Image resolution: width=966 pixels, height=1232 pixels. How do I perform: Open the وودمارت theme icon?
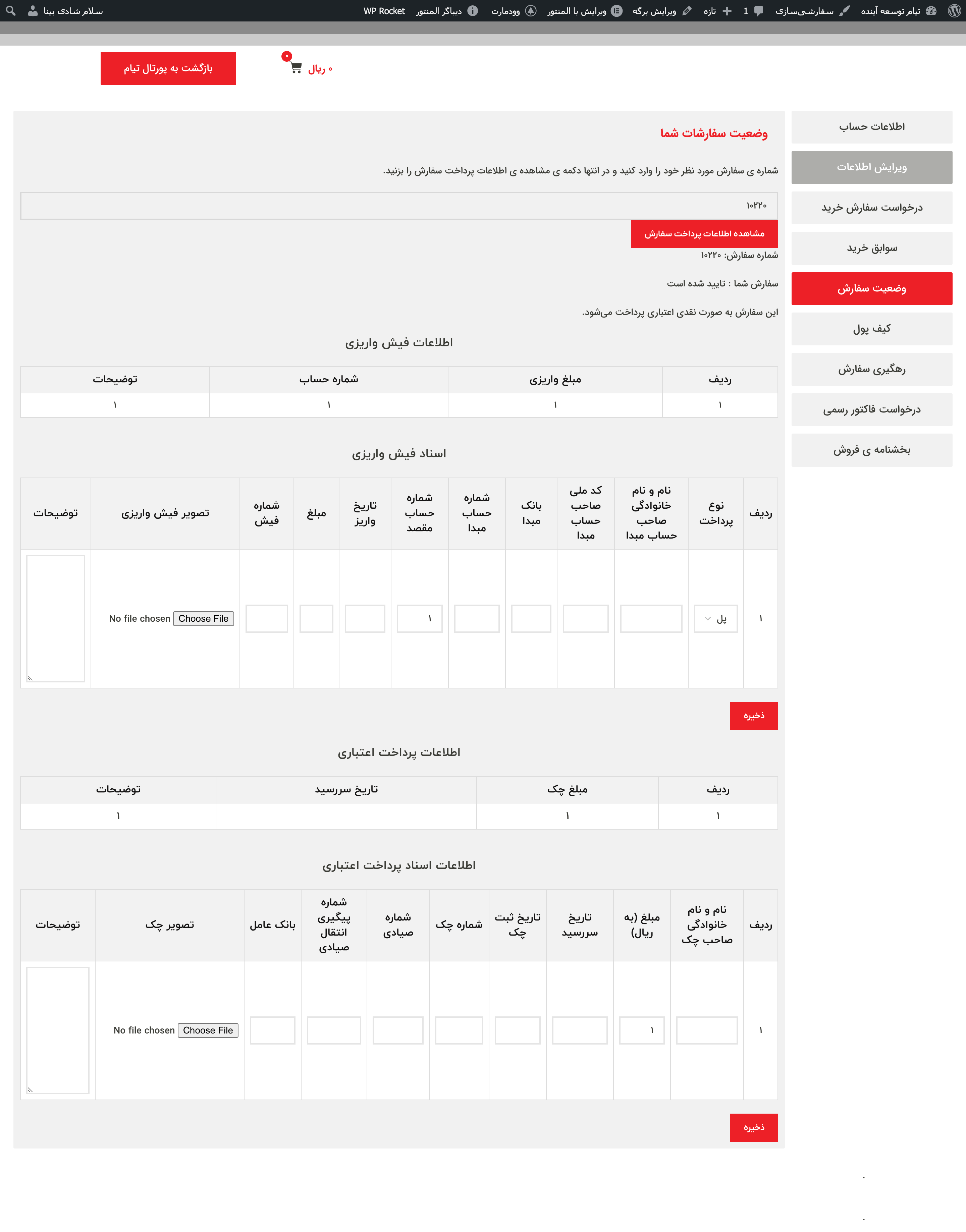click(531, 11)
